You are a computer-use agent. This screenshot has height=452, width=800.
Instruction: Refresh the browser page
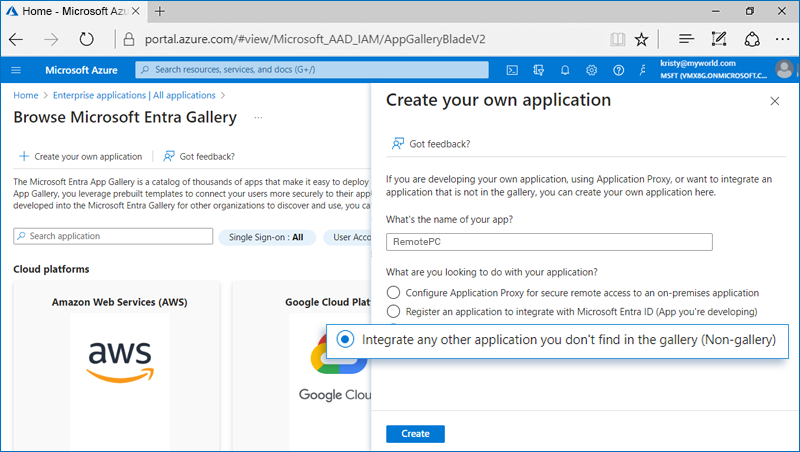tap(86, 39)
